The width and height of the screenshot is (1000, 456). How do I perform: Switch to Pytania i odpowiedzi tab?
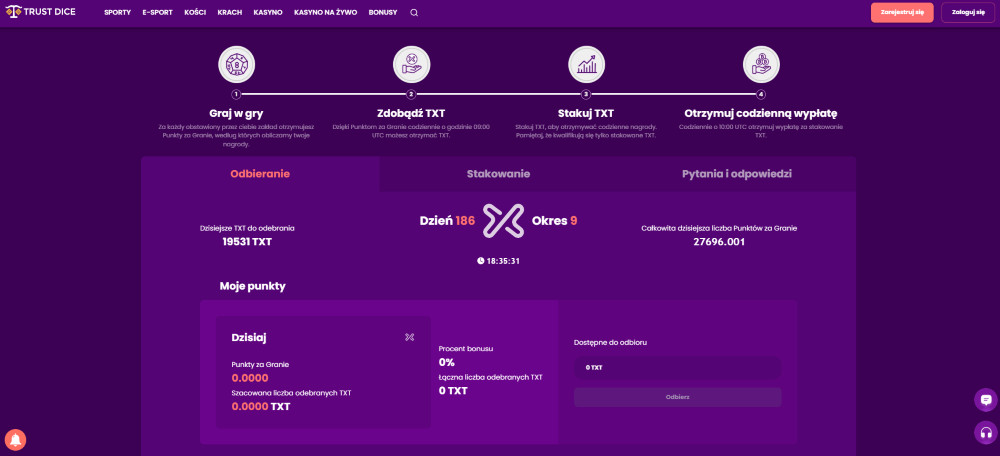[x=736, y=174]
